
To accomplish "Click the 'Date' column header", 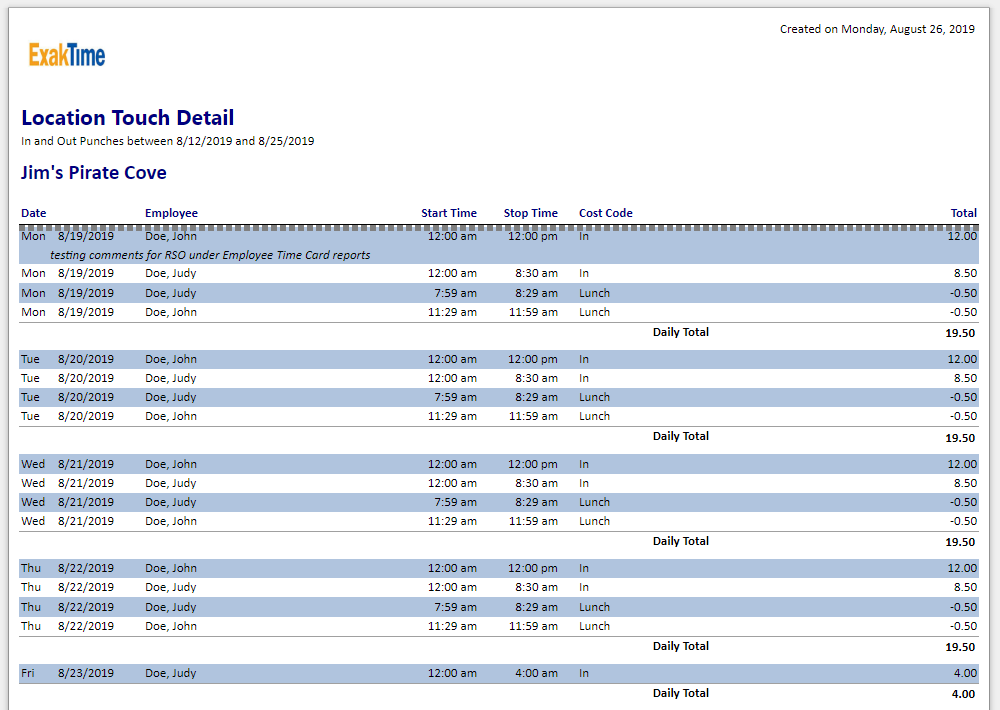I will tap(34, 213).
